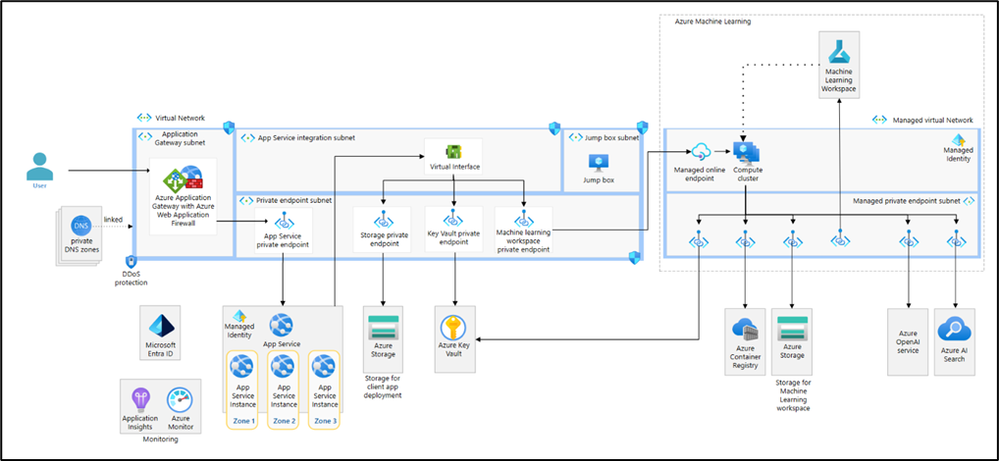Select the Compute cluster icon

746,153
